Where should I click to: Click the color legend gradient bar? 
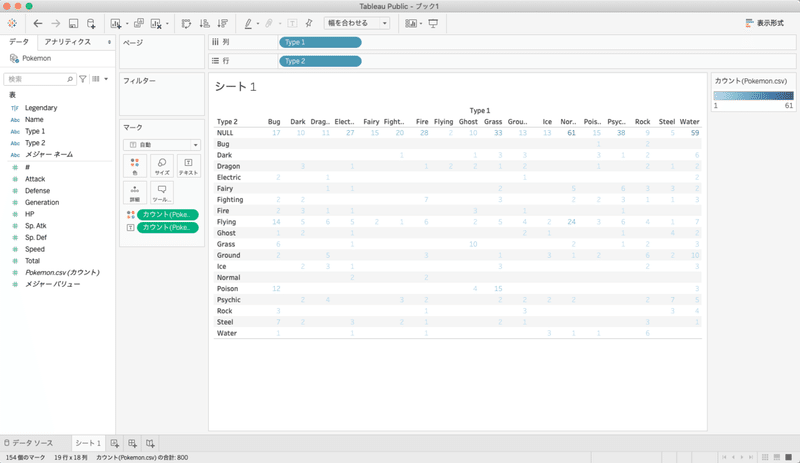point(753,95)
